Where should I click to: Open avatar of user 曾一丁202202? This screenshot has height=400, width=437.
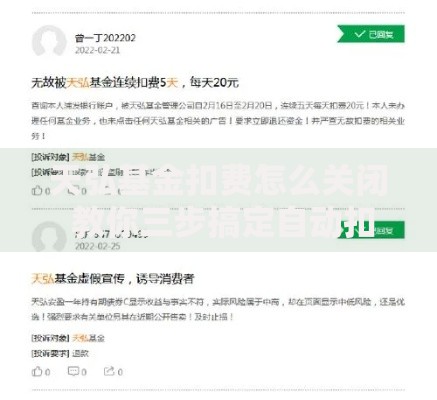pos(49,42)
